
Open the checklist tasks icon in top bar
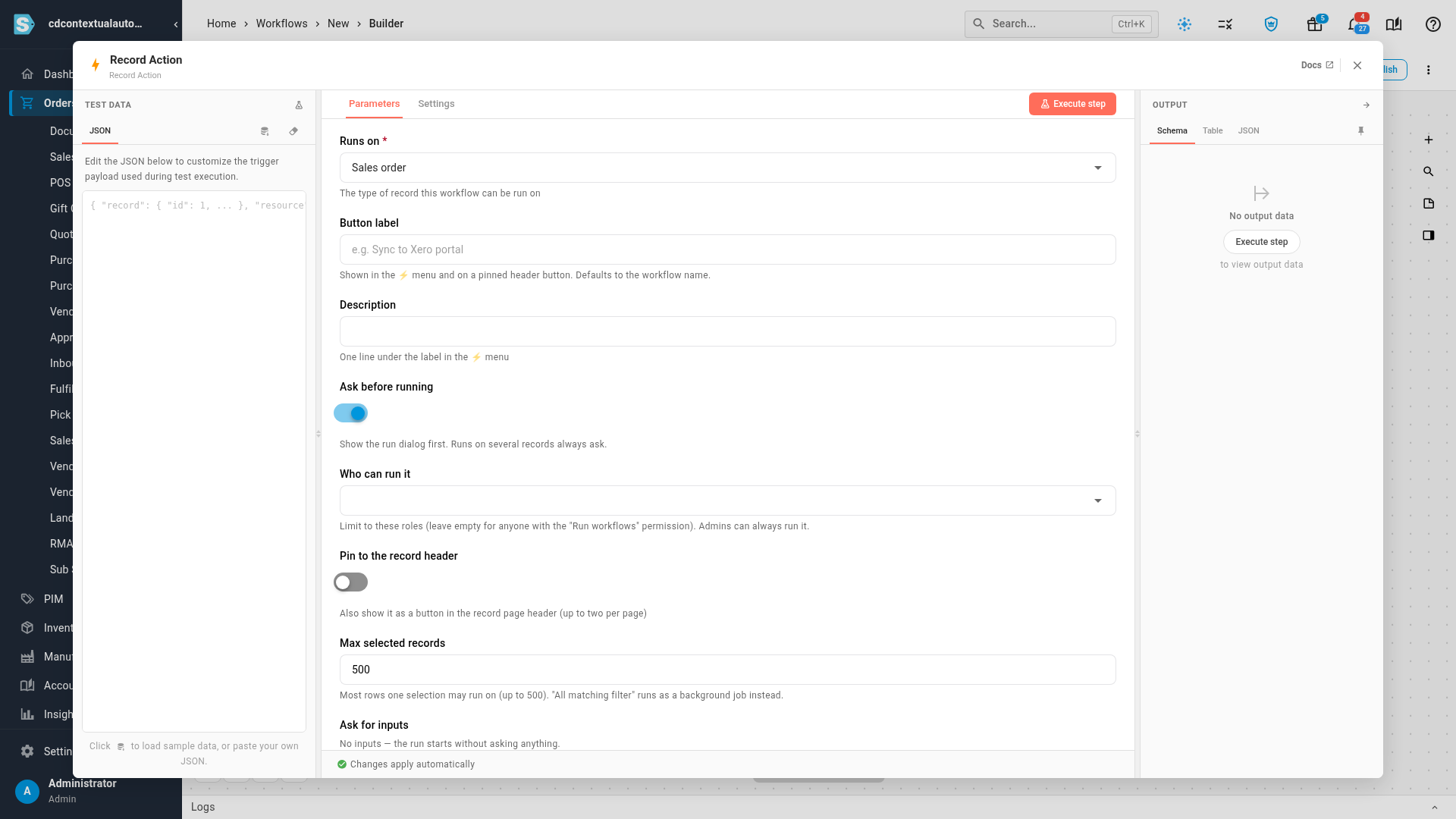point(1225,24)
